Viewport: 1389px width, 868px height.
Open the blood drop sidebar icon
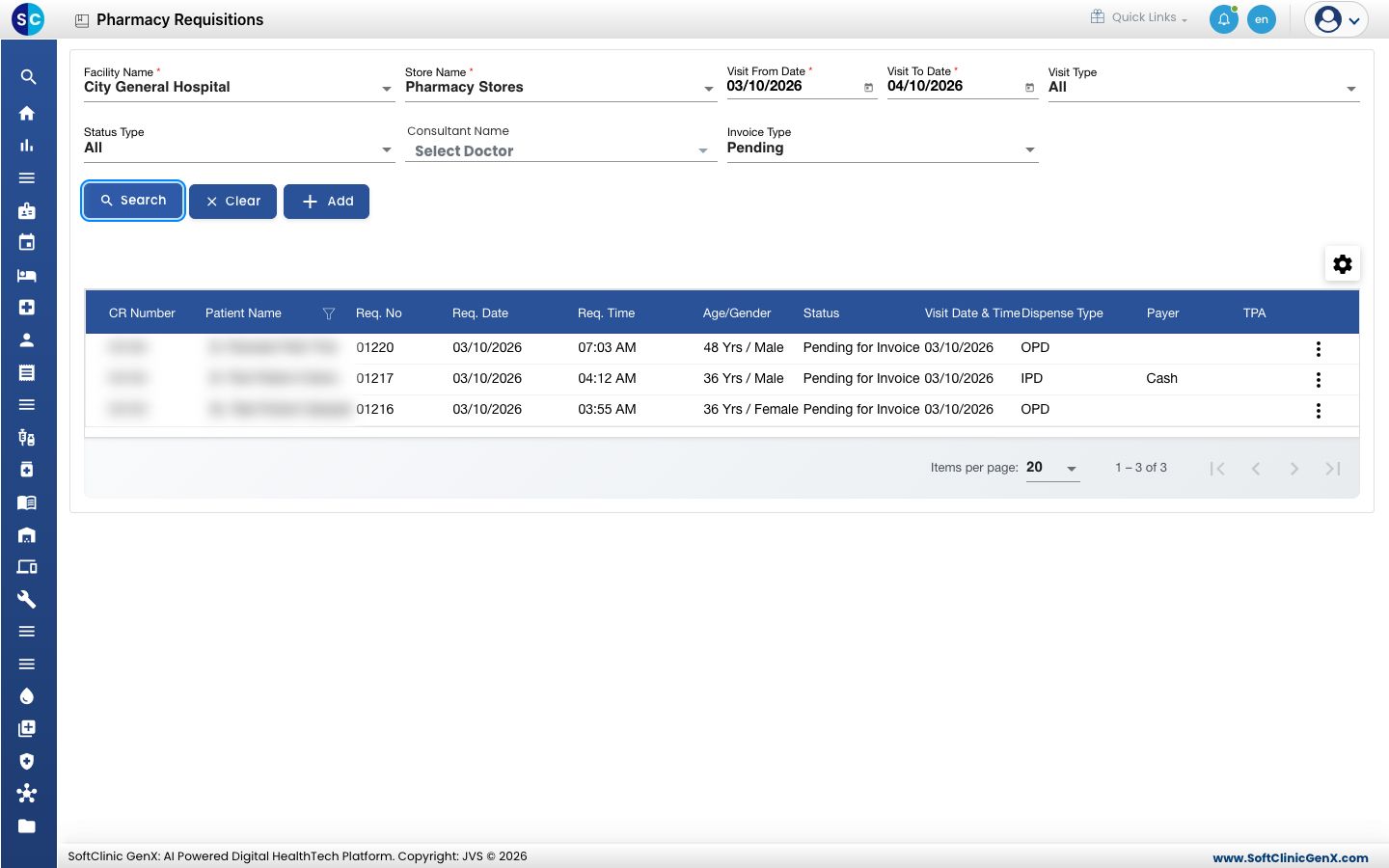pyautogui.click(x=27, y=696)
